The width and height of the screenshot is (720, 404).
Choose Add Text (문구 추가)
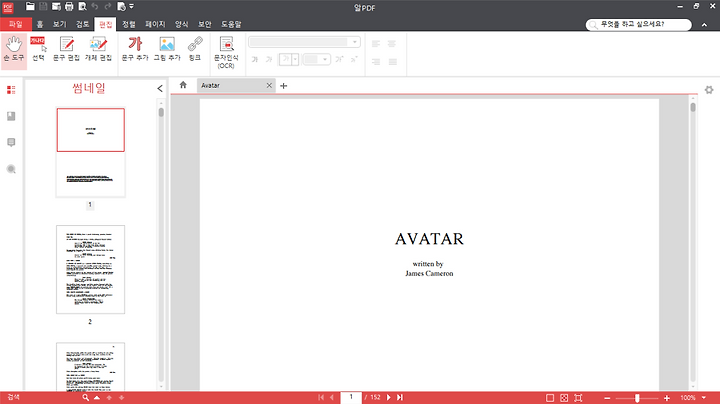point(135,49)
